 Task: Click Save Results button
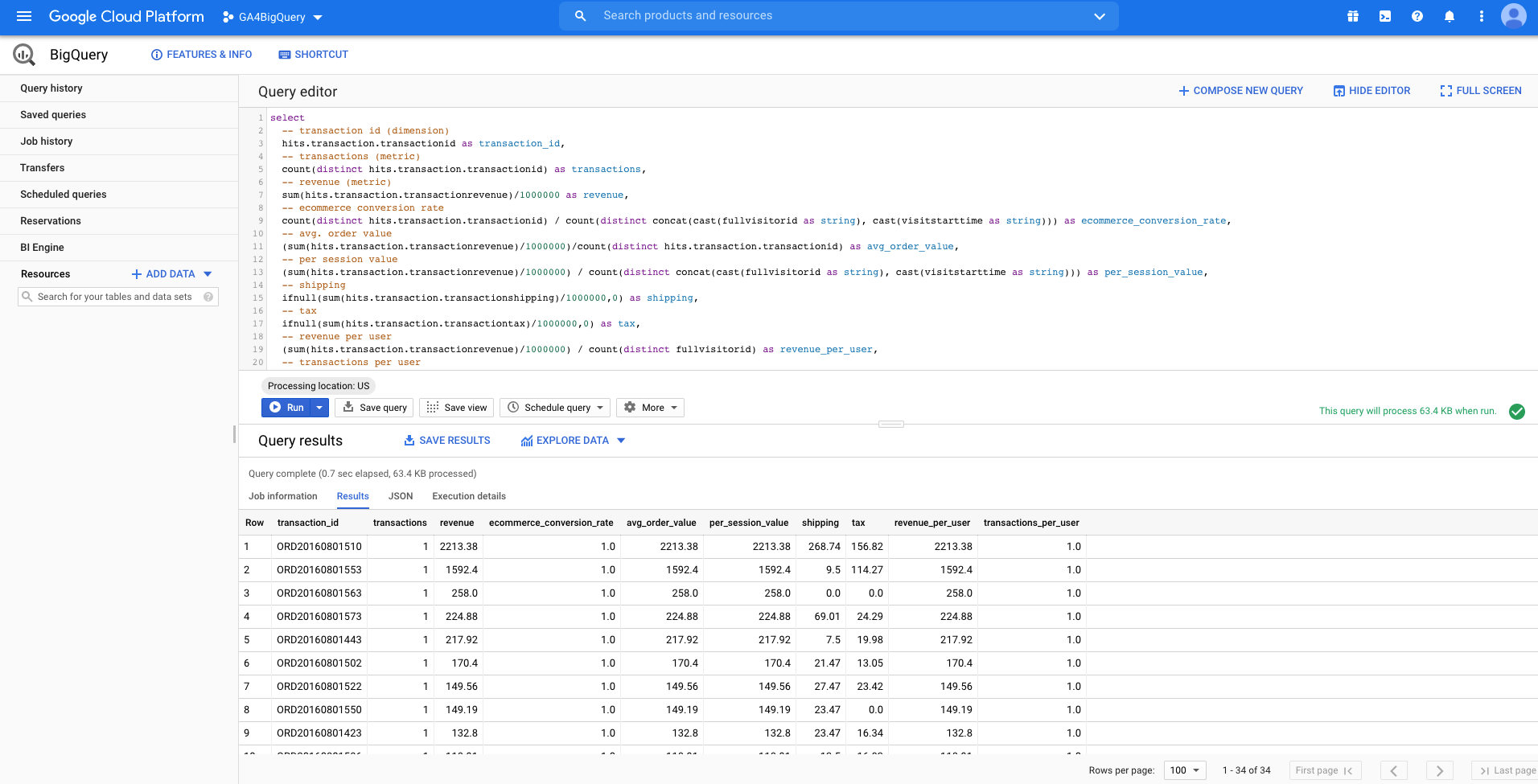446,441
